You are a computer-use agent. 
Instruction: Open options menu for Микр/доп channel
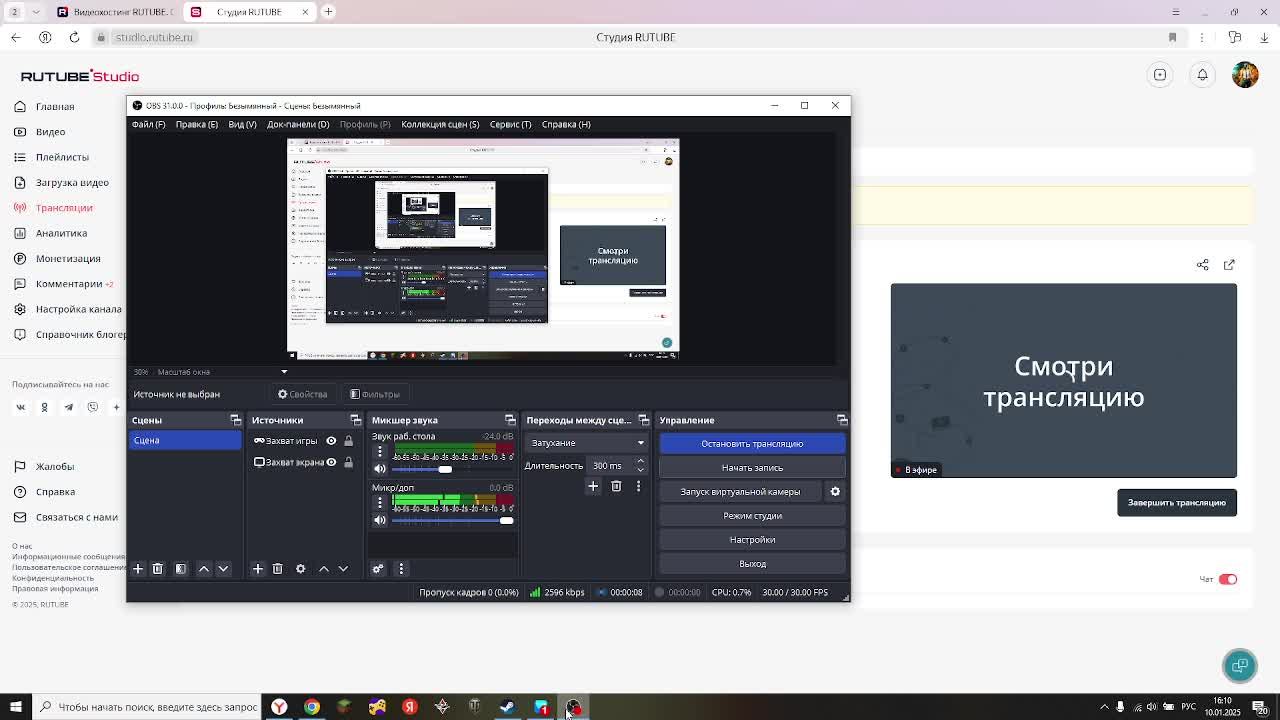click(x=379, y=502)
